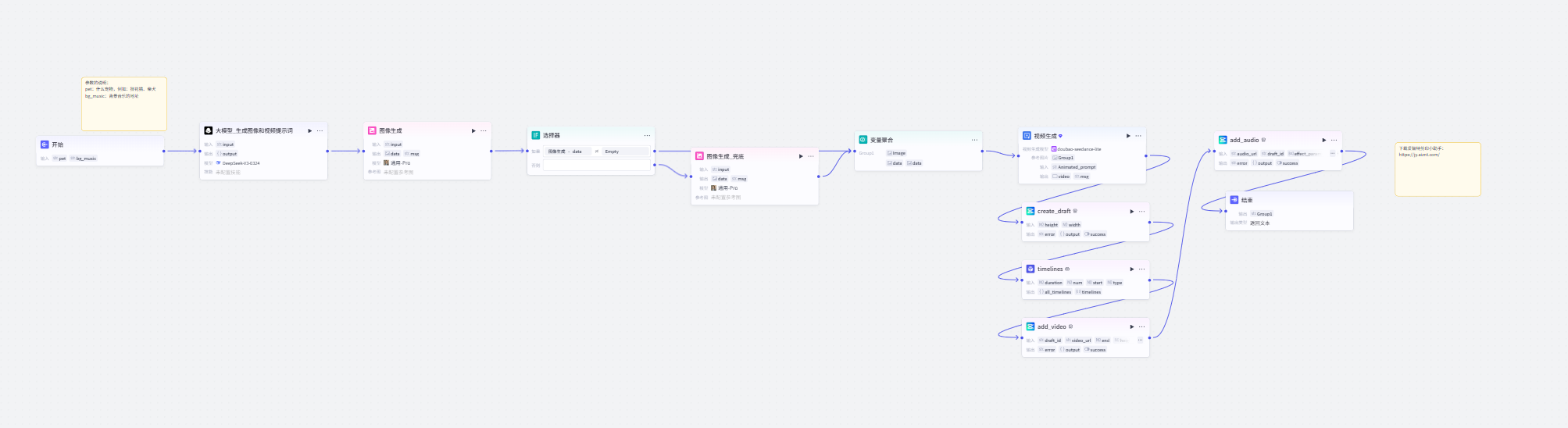Click the 开始 start node icon

(45, 144)
